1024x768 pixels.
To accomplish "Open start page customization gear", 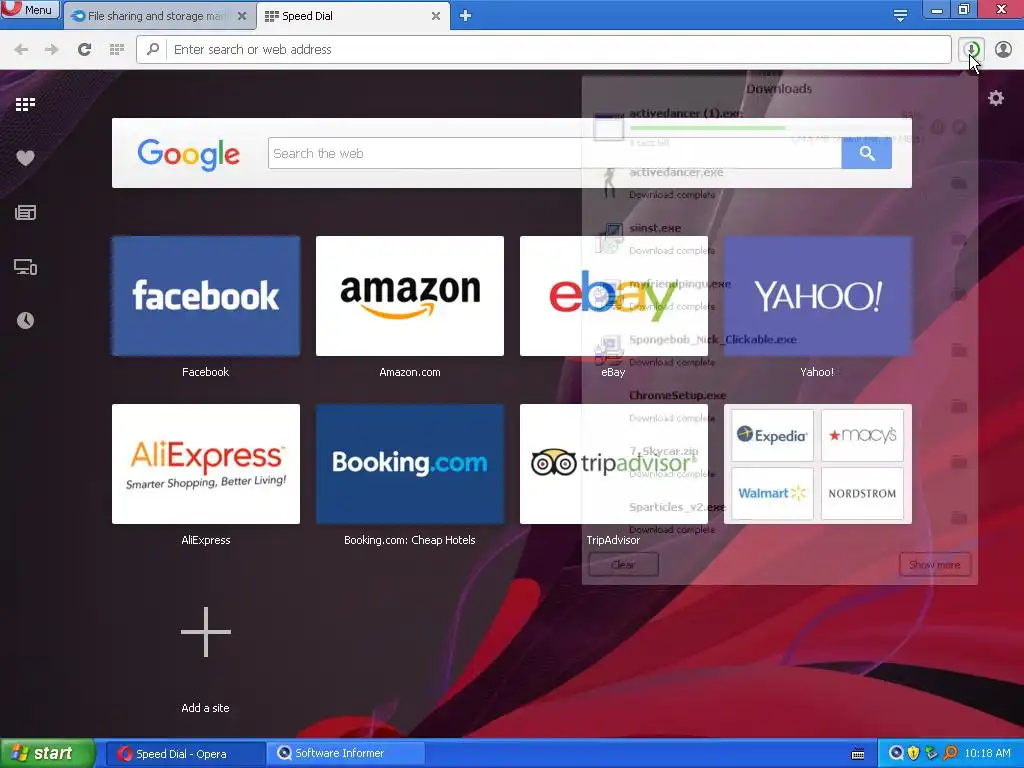I will [996, 99].
